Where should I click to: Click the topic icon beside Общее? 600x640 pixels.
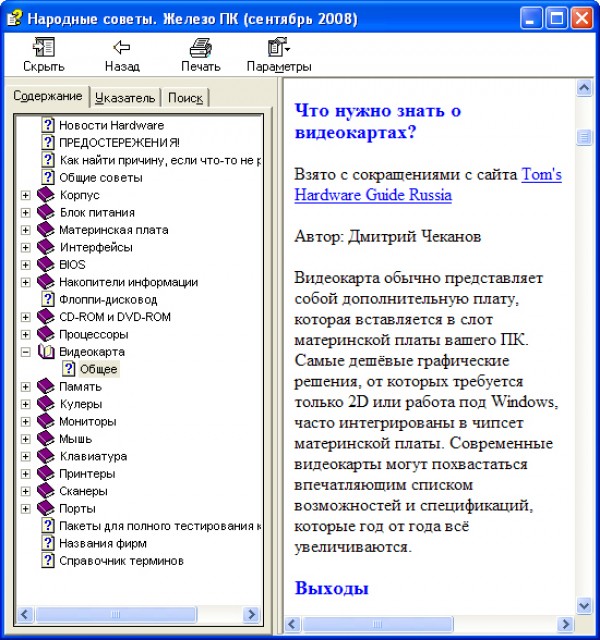pyautogui.click(x=68, y=369)
